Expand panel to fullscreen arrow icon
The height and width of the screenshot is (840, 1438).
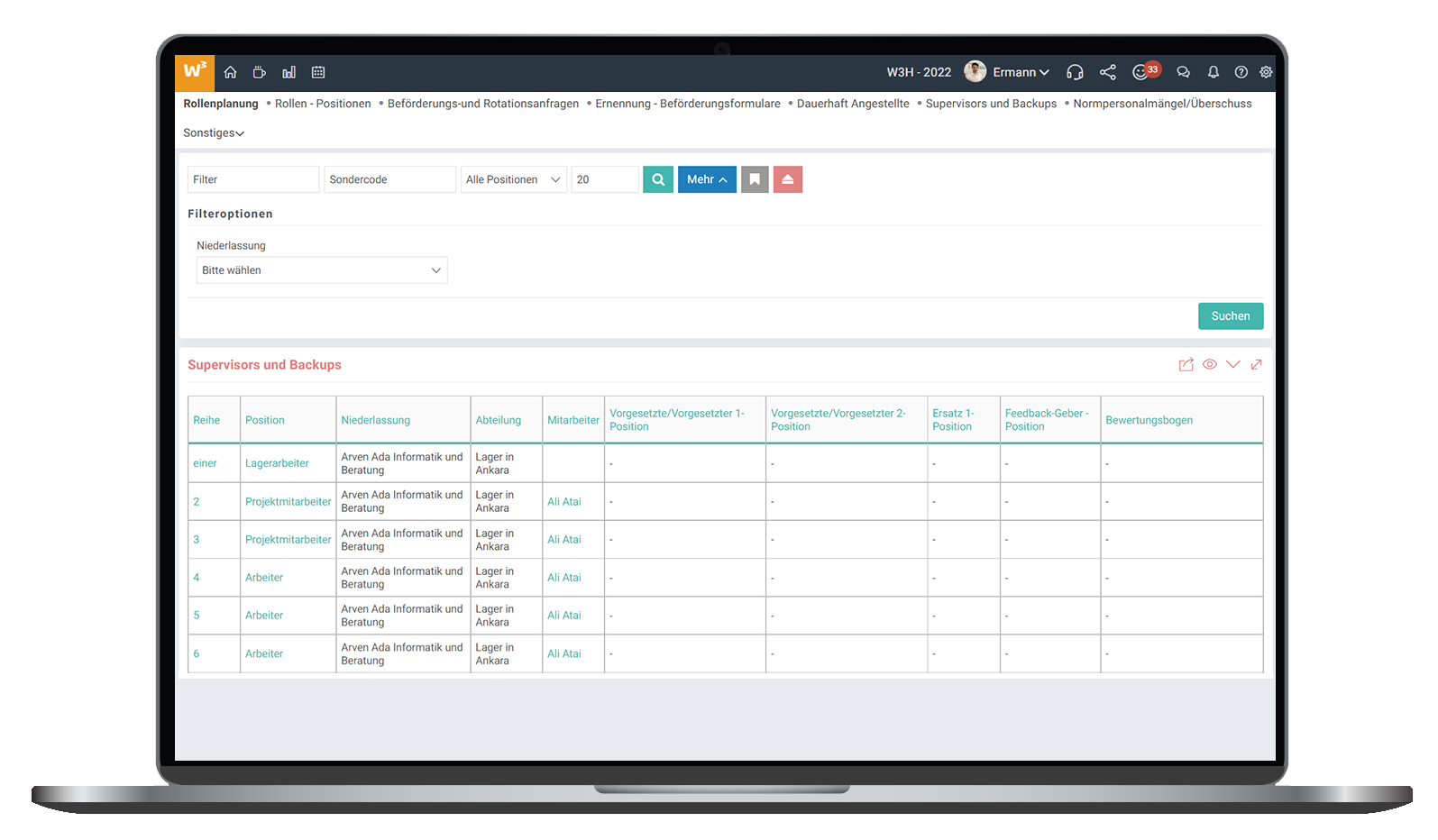[1257, 364]
